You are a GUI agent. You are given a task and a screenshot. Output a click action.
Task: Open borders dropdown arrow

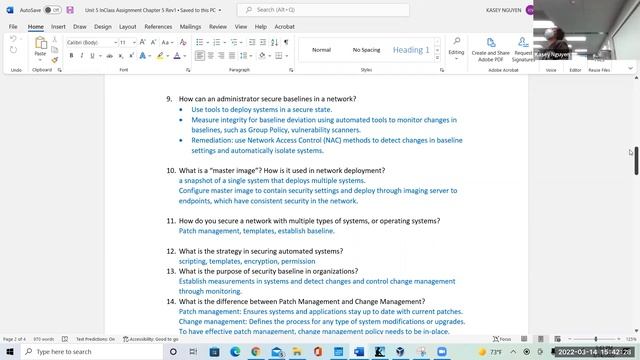tap(287, 56)
